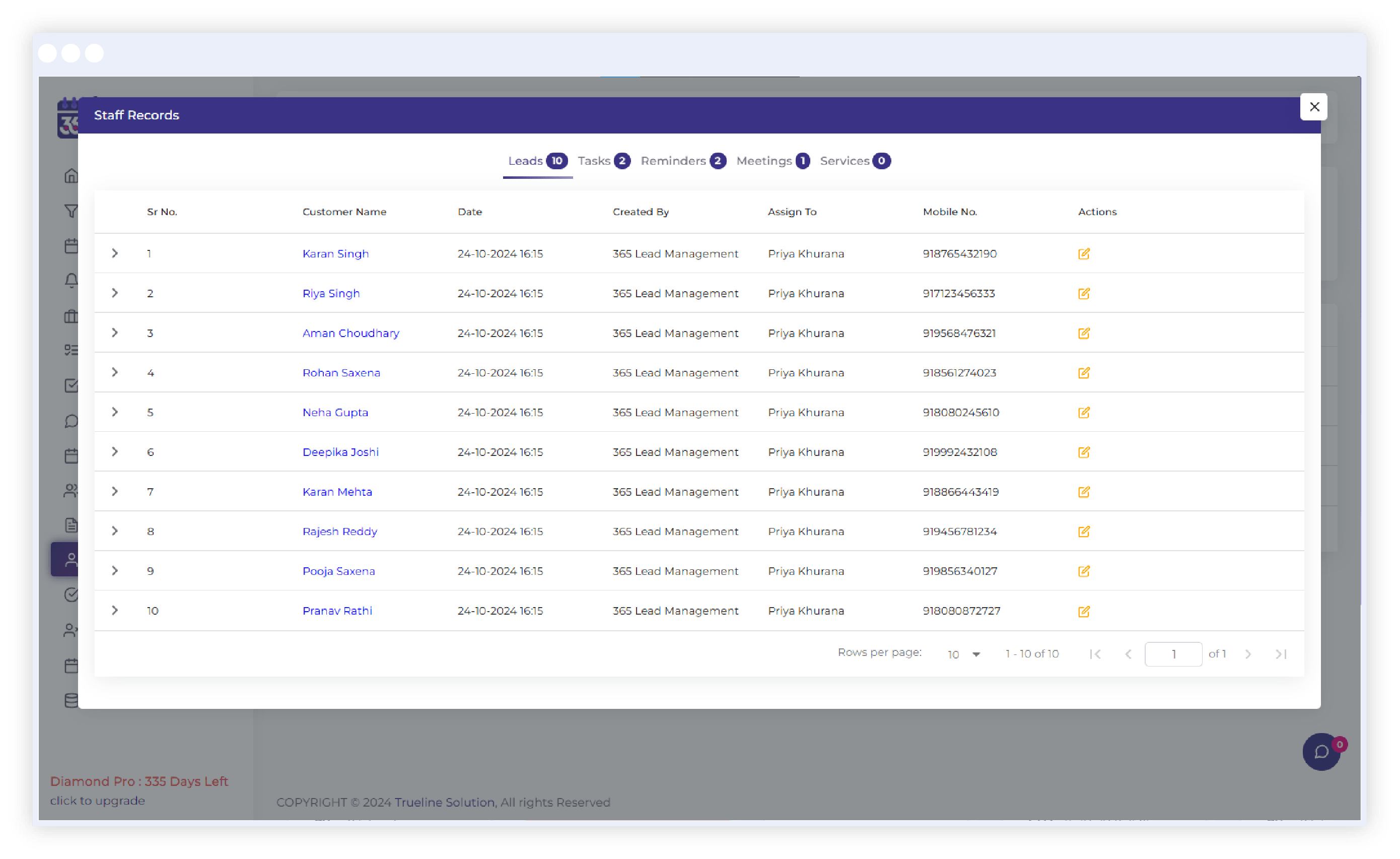This screenshot has width=1400, height=859.
Task: Switch to the Tasks tab
Action: (603, 161)
